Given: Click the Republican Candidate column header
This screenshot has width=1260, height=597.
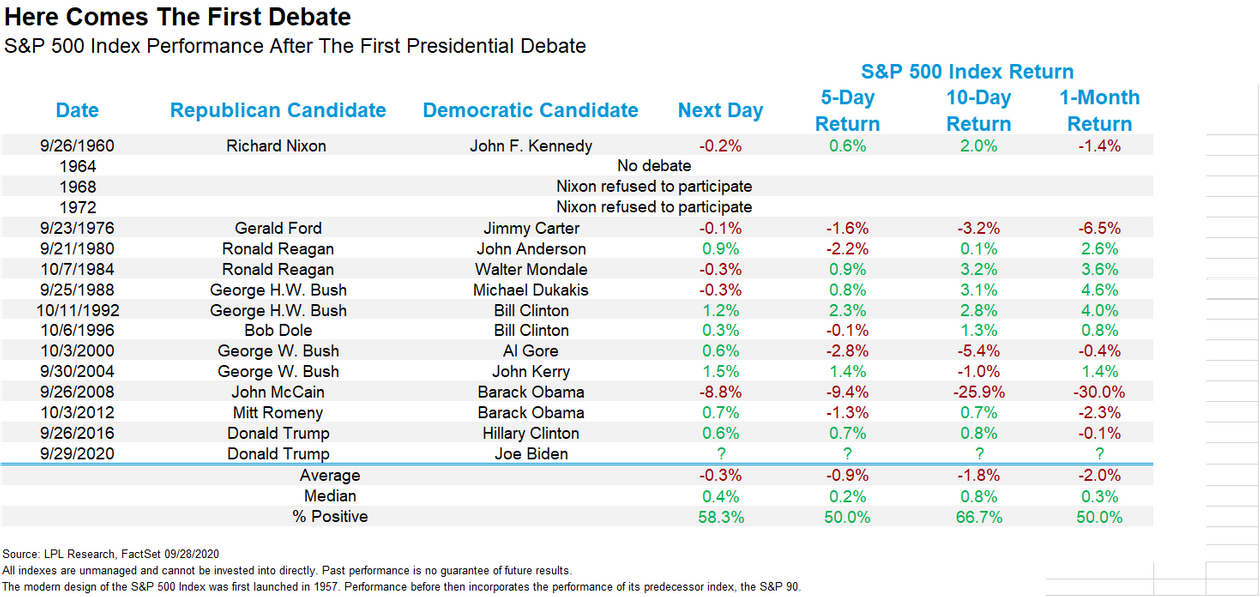Looking at the screenshot, I should [x=278, y=111].
